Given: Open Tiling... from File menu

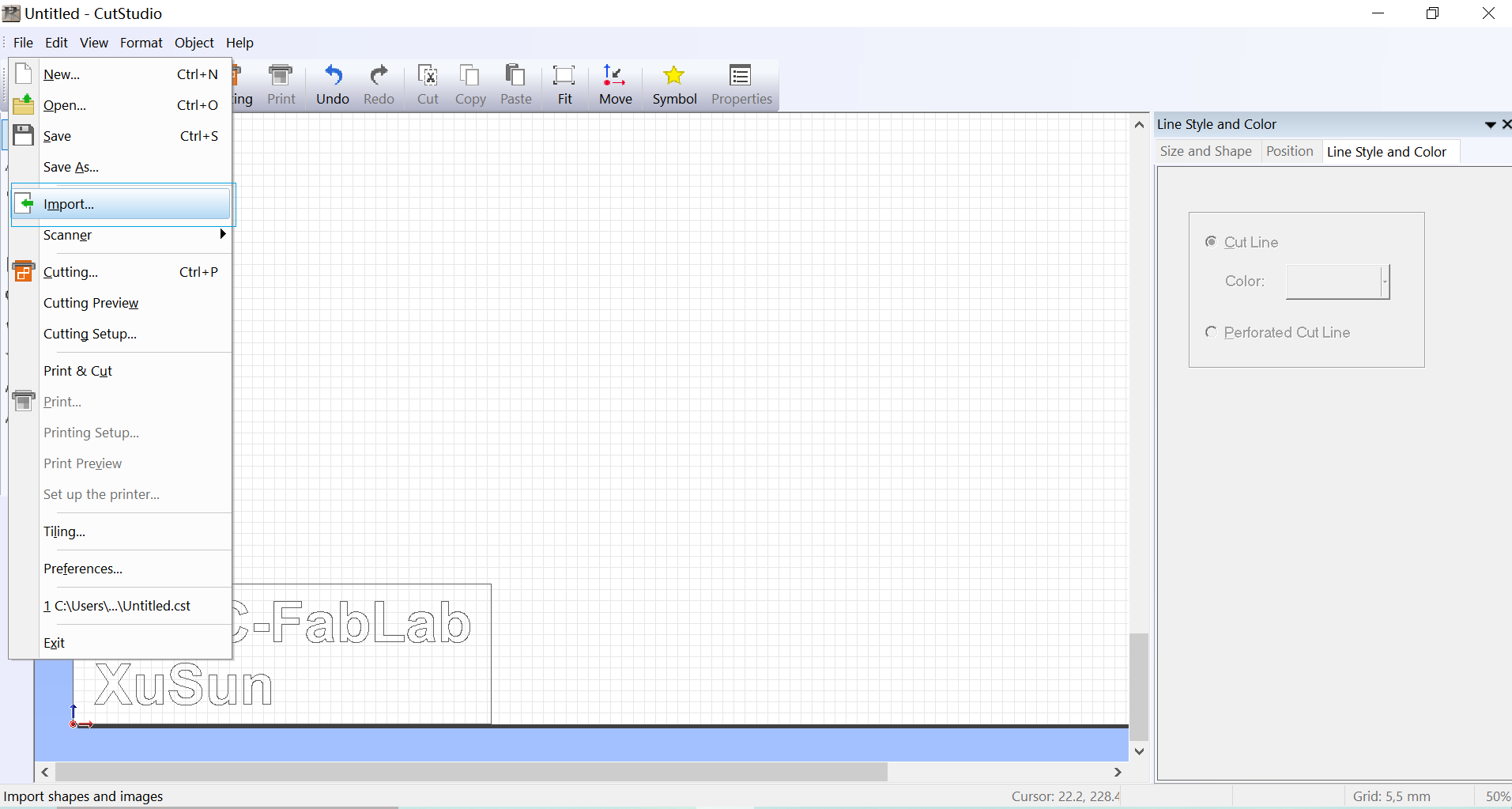Looking at the screenshot, I should point(121,531).
